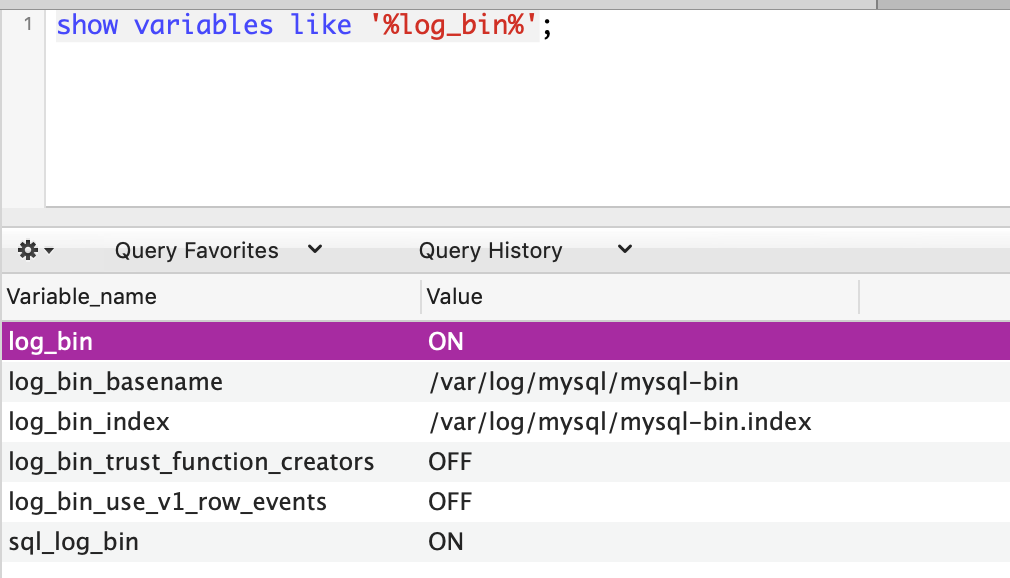Sort by the Value column header
Image resolution: width=1010 pixels, height=578 pixels.
(640, 296)
